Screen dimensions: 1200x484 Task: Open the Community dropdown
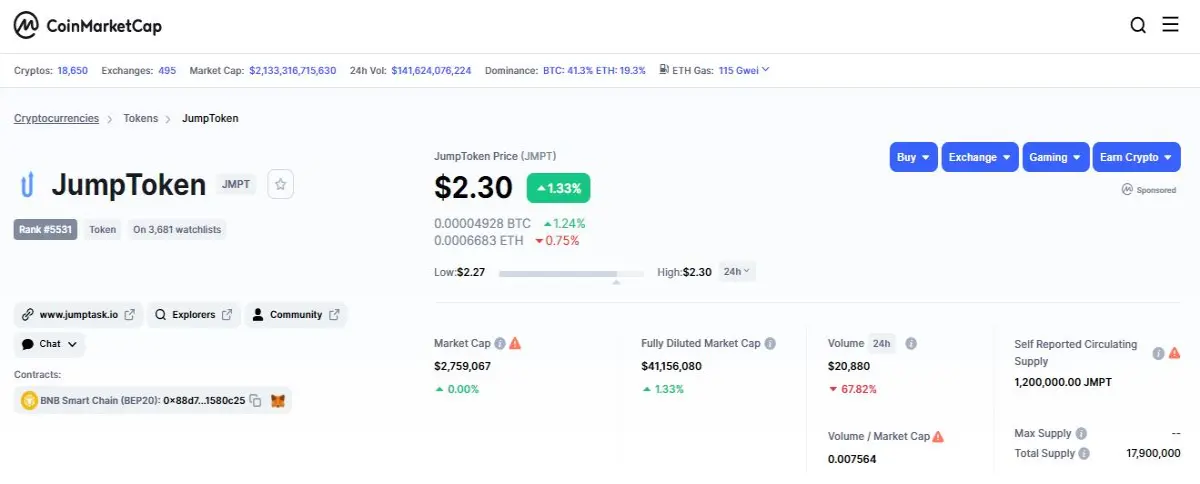point(296,315)
